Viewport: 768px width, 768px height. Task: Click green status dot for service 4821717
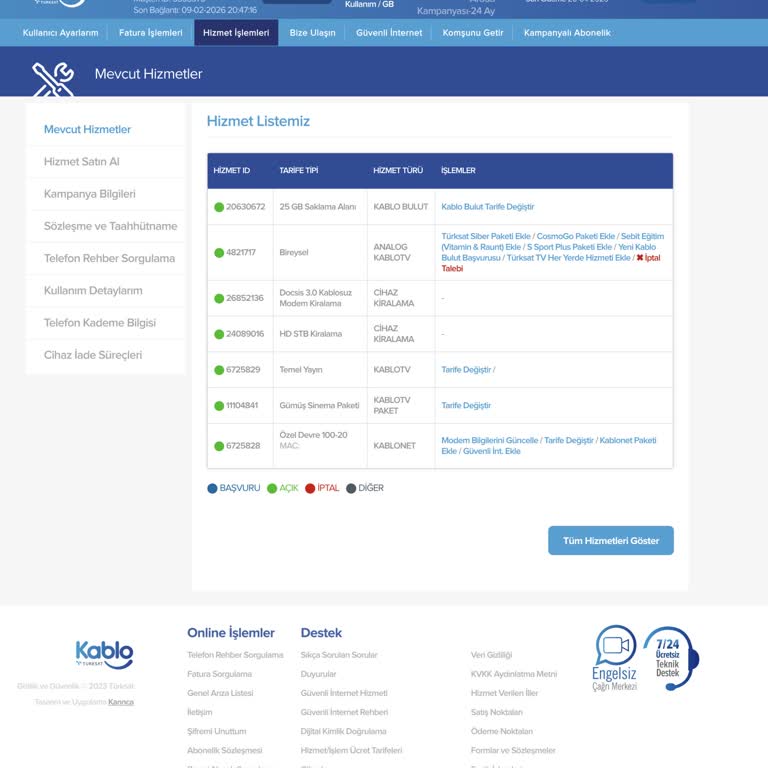[219, 253]
